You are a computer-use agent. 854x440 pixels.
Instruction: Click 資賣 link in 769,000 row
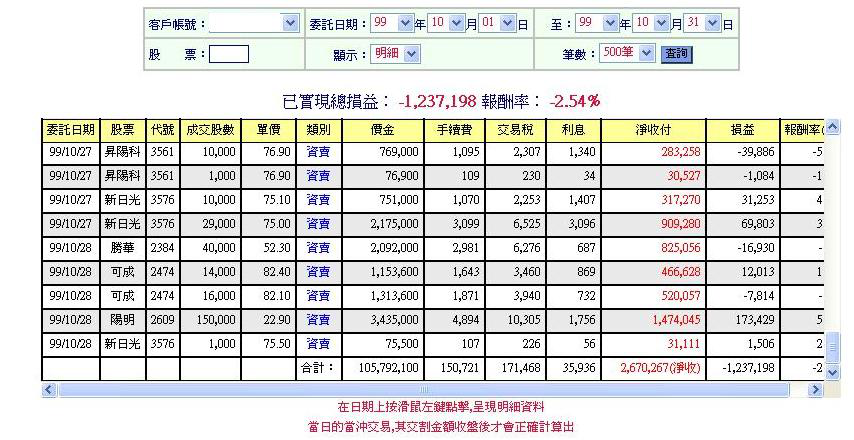[x=318, y=152]
